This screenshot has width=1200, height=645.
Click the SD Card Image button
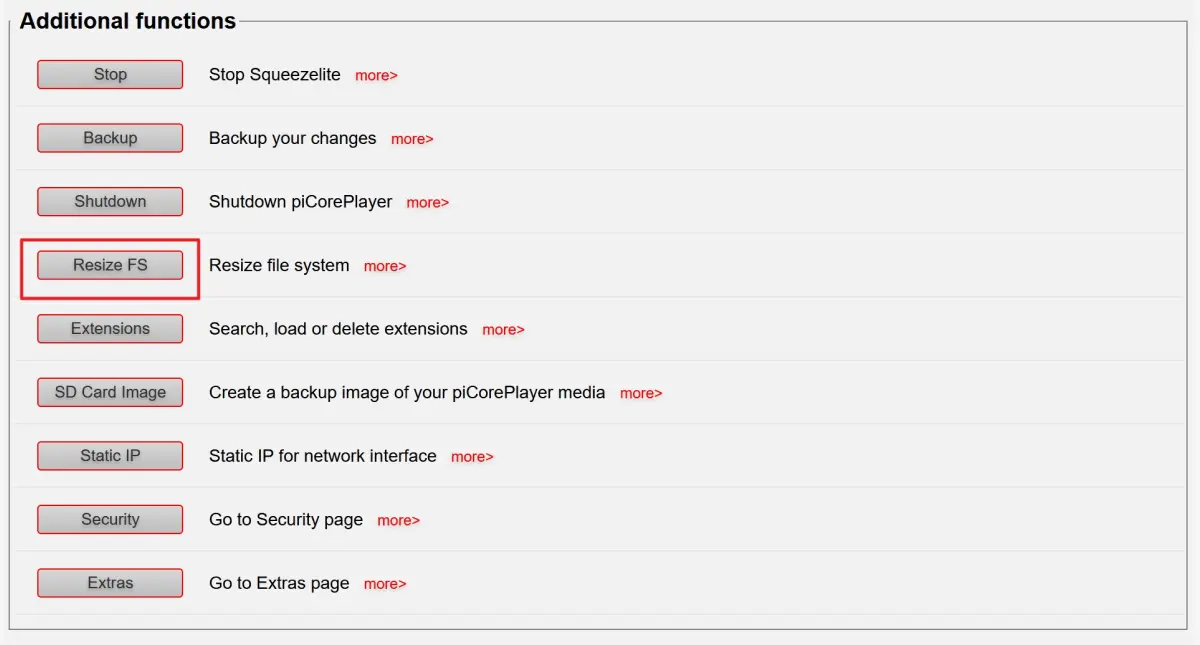pyautogui.click(x=110, y=392)
